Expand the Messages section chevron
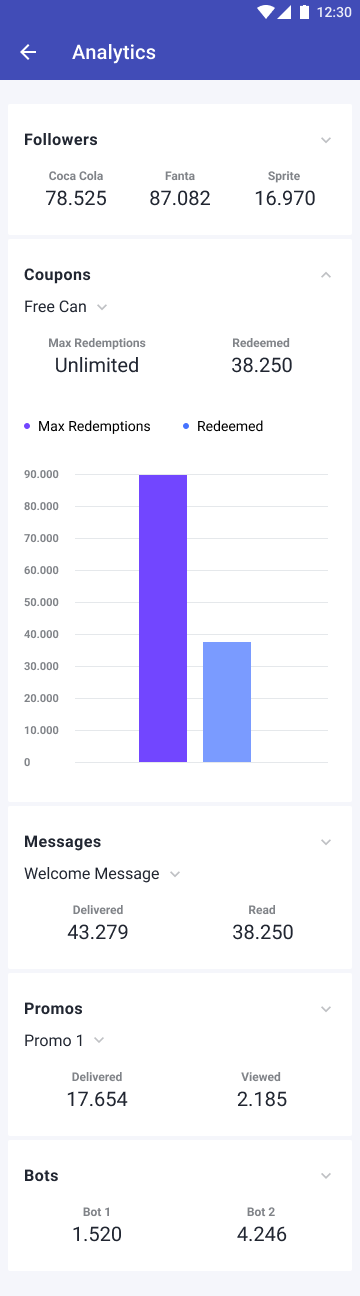The width and height of the screenshot is (360, 1296). (326, 842)
